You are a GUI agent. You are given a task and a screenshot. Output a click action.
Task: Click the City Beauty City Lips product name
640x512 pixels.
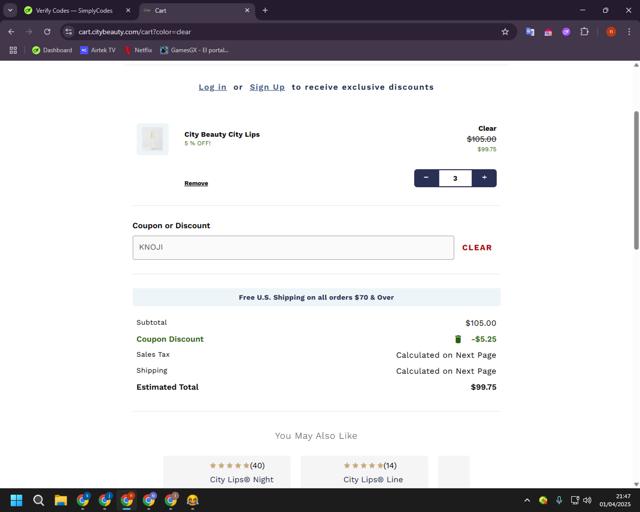[222, 134]
